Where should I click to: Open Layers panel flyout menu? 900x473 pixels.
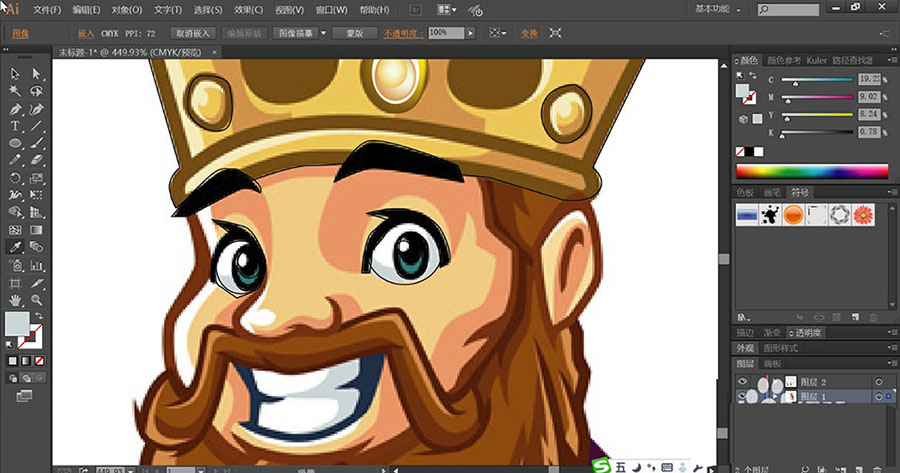[x=891, y=363]
